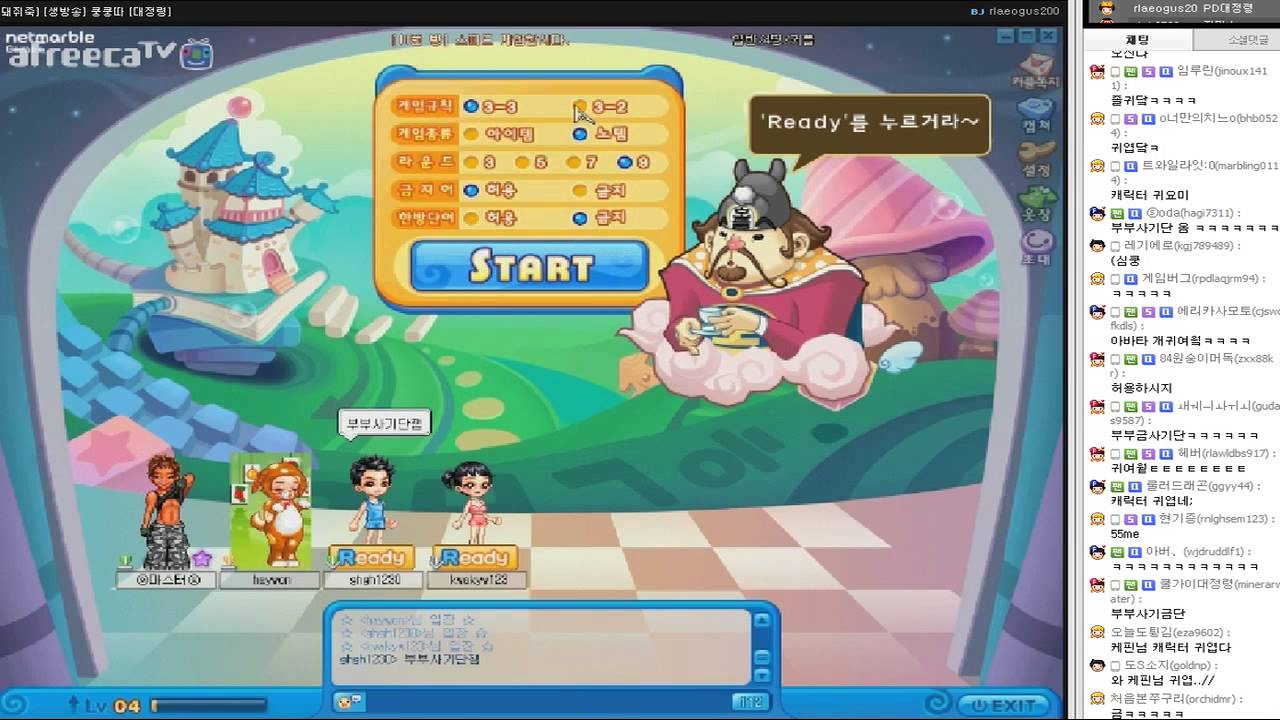Click avatar icon next to 오늘도튕김
Image resolution: width=1280 pixels, height=720 pixels.
1097,632
